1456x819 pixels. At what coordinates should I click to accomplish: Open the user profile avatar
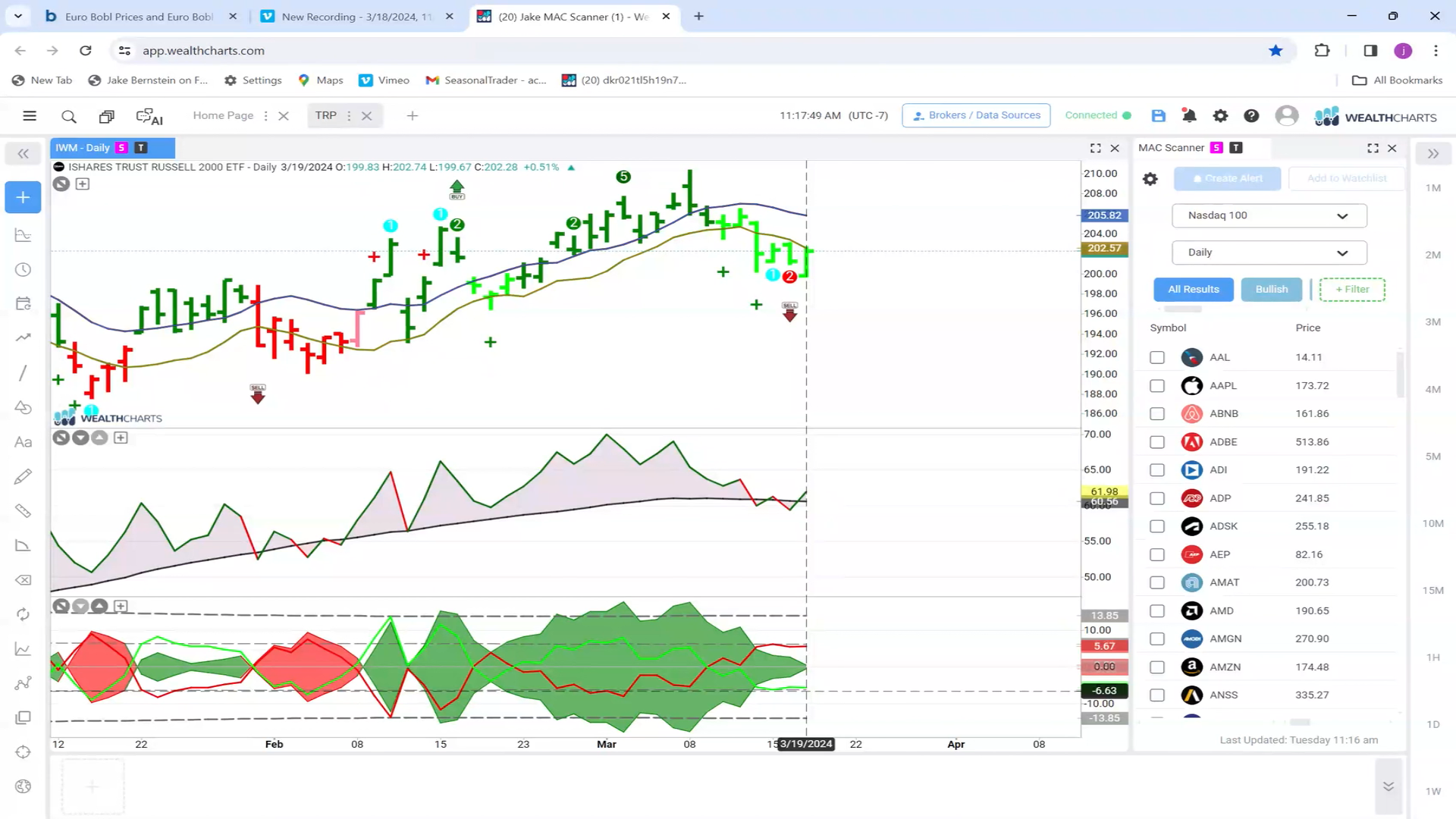pos(1286,116)
